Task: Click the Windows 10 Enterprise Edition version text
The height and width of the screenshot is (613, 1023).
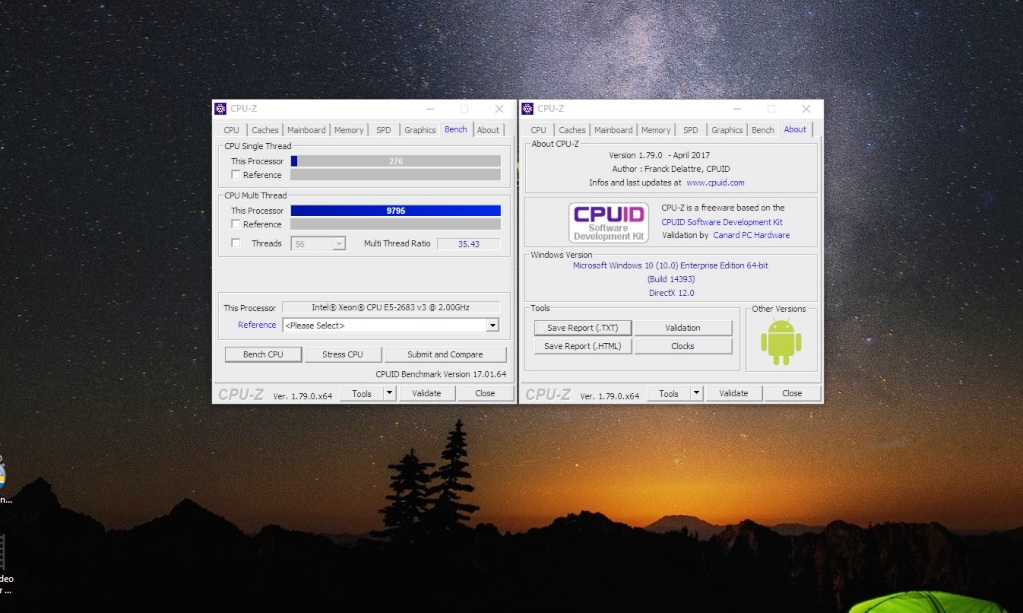Action: click(670, 265)
